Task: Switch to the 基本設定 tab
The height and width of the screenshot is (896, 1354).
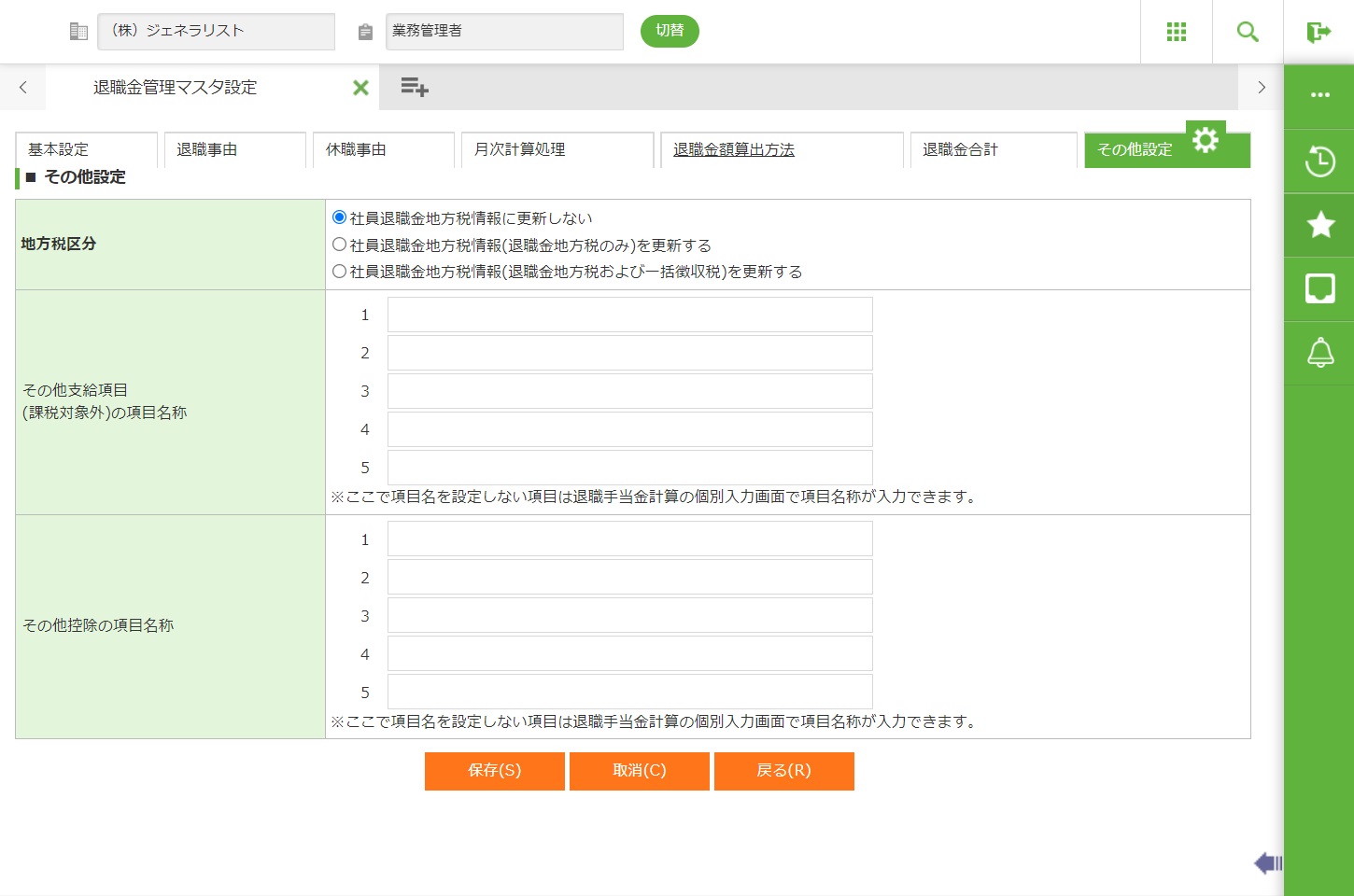Action: tap(86, 150)
